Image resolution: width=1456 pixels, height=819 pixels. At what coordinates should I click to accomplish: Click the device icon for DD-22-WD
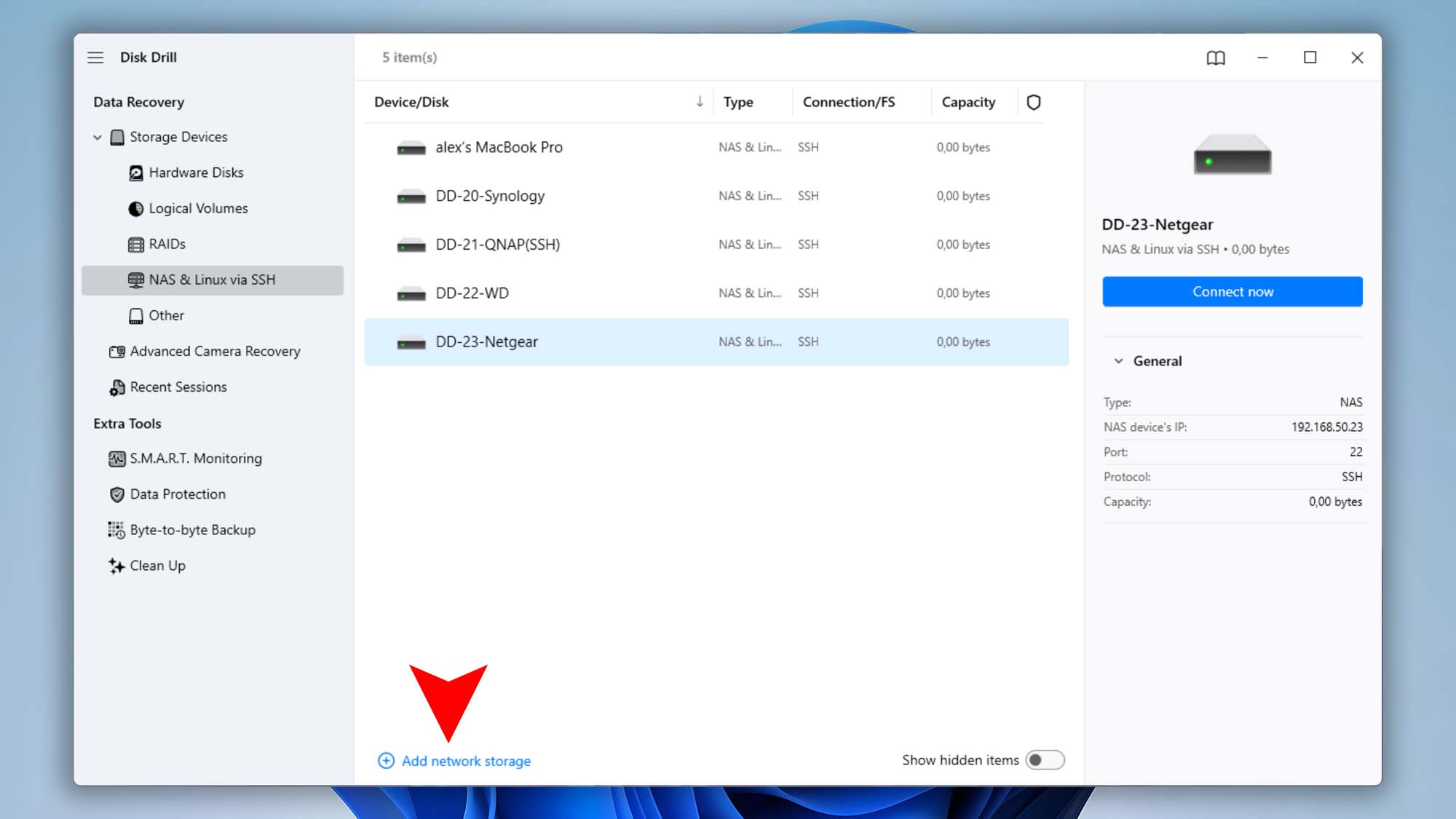click(x=411, y=295)
